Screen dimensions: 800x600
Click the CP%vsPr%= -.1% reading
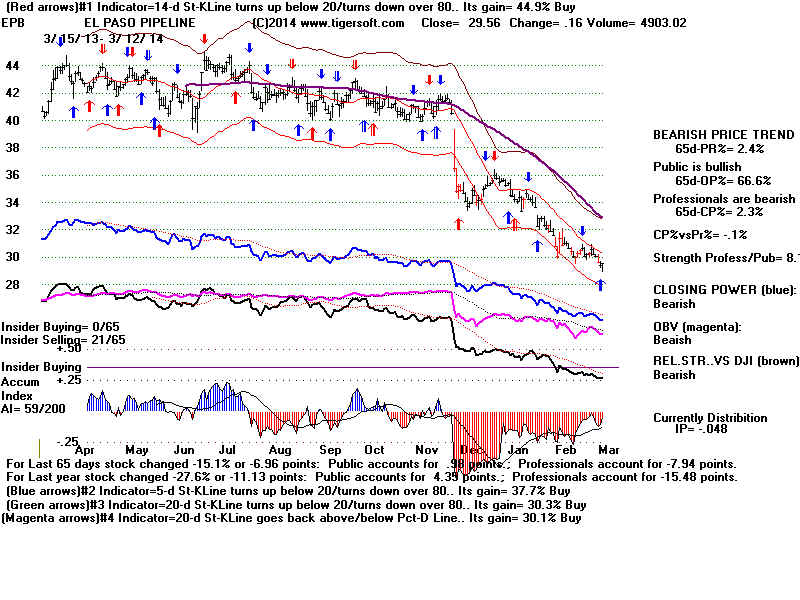(x=700, y=235)
